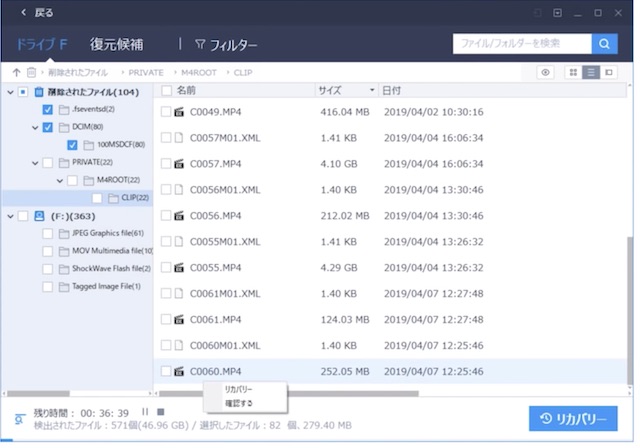This screenshot has height=448, width=640.
Task: Click the video icon of C0049.MP4
Action: 179,112
